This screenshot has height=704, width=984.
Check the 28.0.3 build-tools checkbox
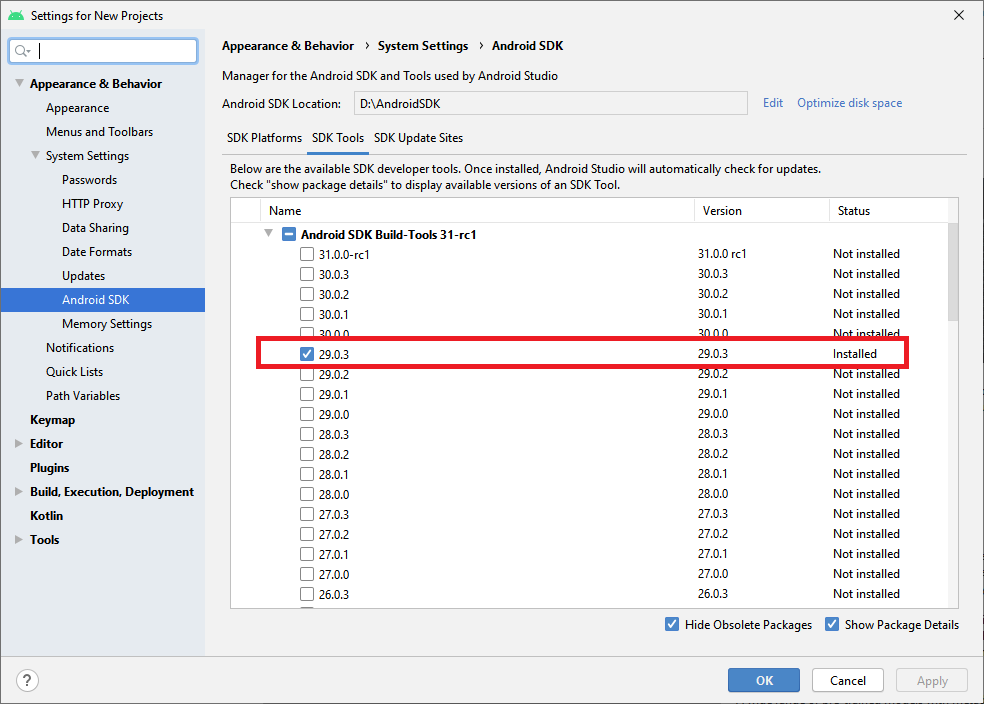pos(307,434)
